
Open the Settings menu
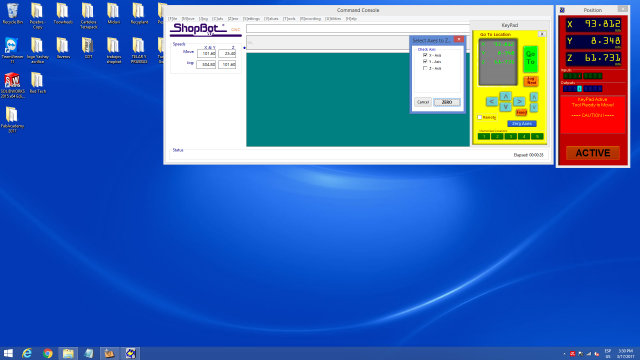pyautogui.click(x=251, y=19)
